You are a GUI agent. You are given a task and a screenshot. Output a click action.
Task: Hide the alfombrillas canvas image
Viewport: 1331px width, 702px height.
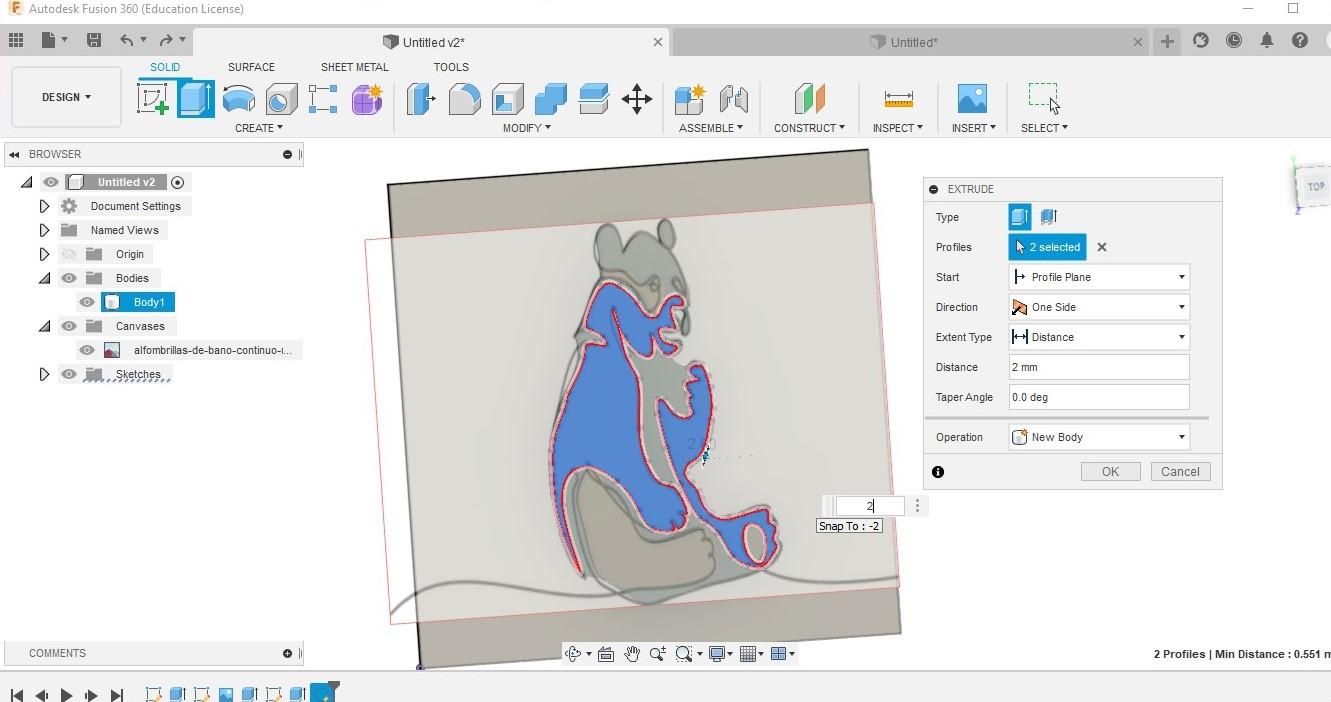coord(87,350)
